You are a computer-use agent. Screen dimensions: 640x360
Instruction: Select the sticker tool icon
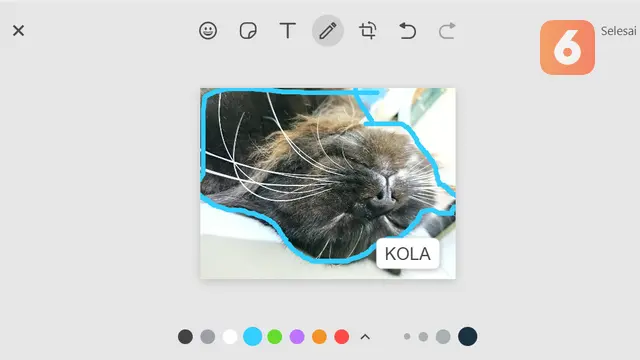point(248,31)
